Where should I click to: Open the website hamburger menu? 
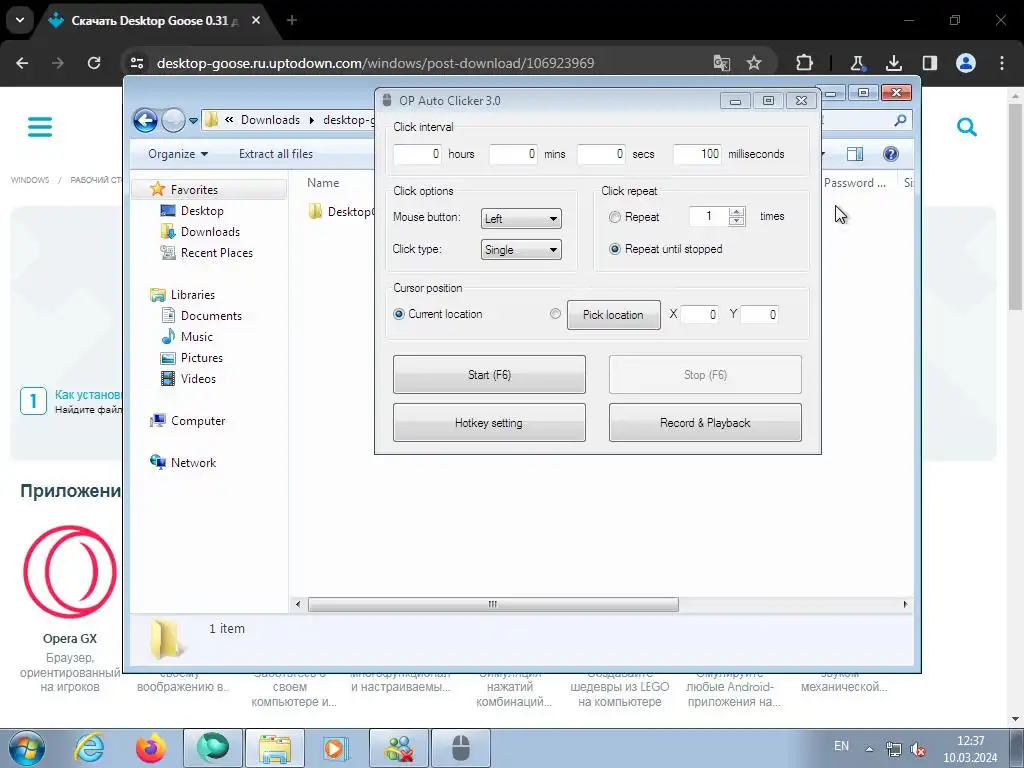click(40, 127)
